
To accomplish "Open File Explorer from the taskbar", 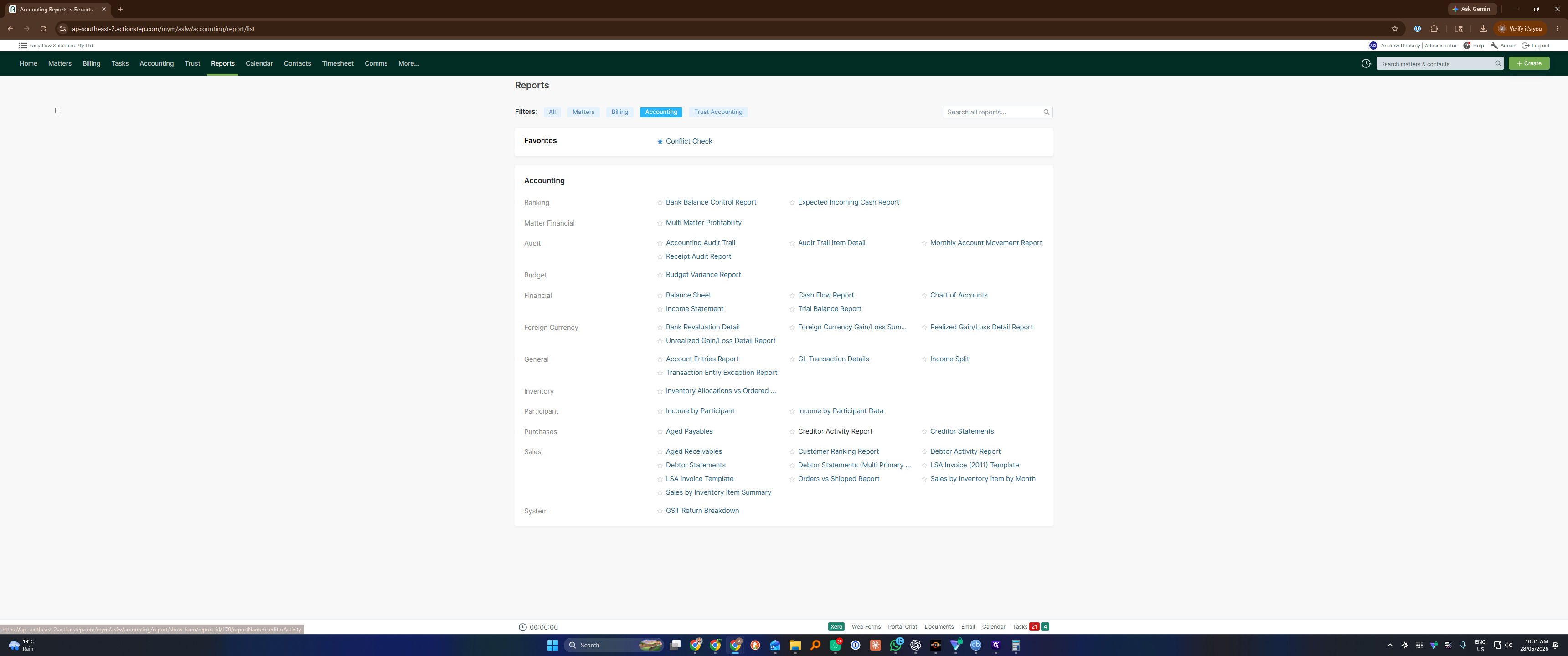I will tap(795, 645).
